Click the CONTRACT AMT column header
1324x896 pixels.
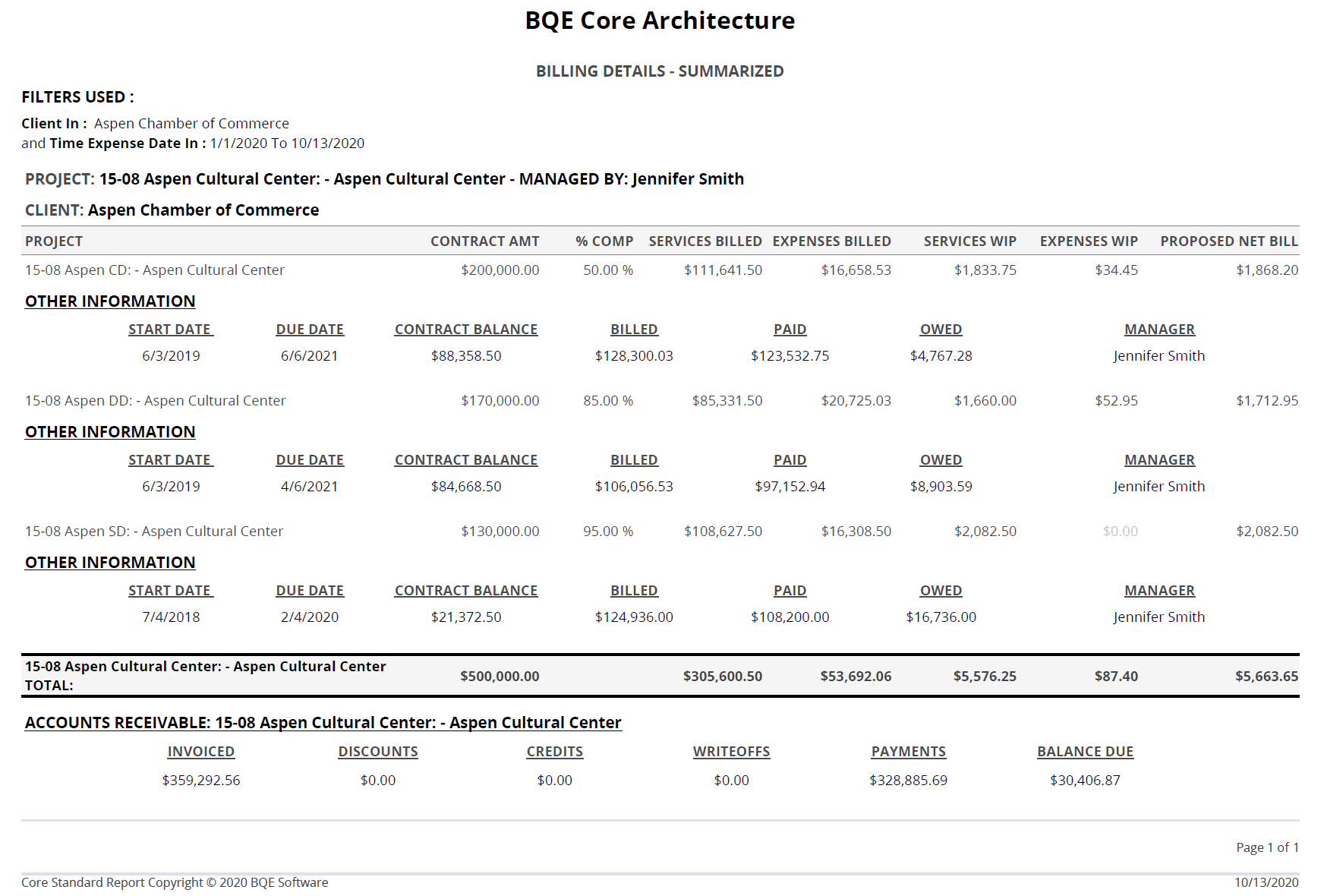[x=484, y=241]
